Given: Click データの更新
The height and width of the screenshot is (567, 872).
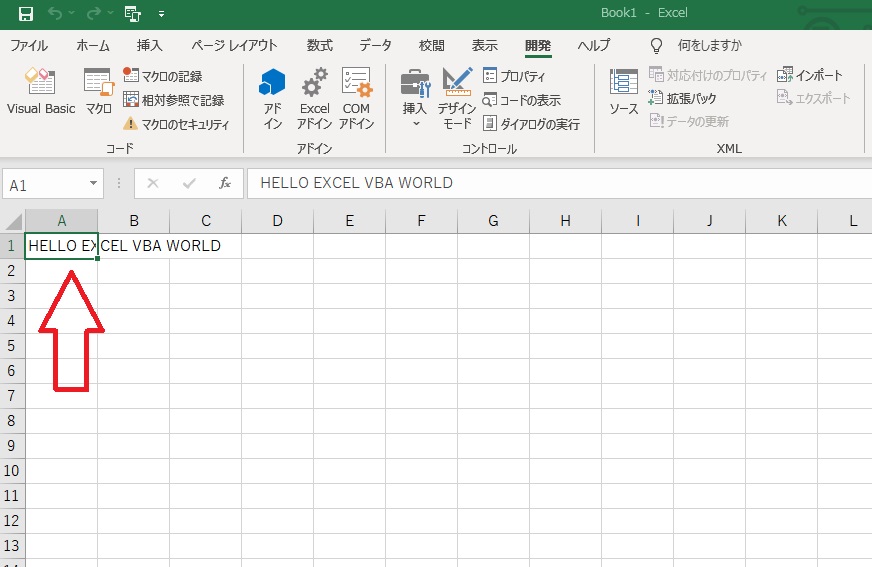Looking at the screenshot, I should 689,121.
